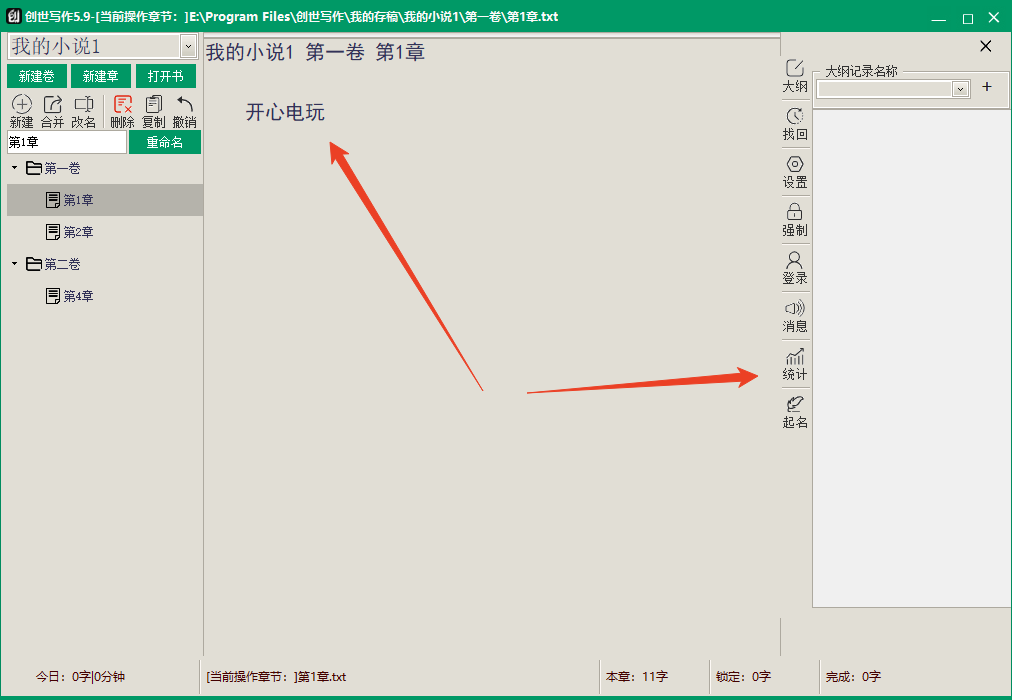Toggle 强制 lock mode

[x=795, y=220]
